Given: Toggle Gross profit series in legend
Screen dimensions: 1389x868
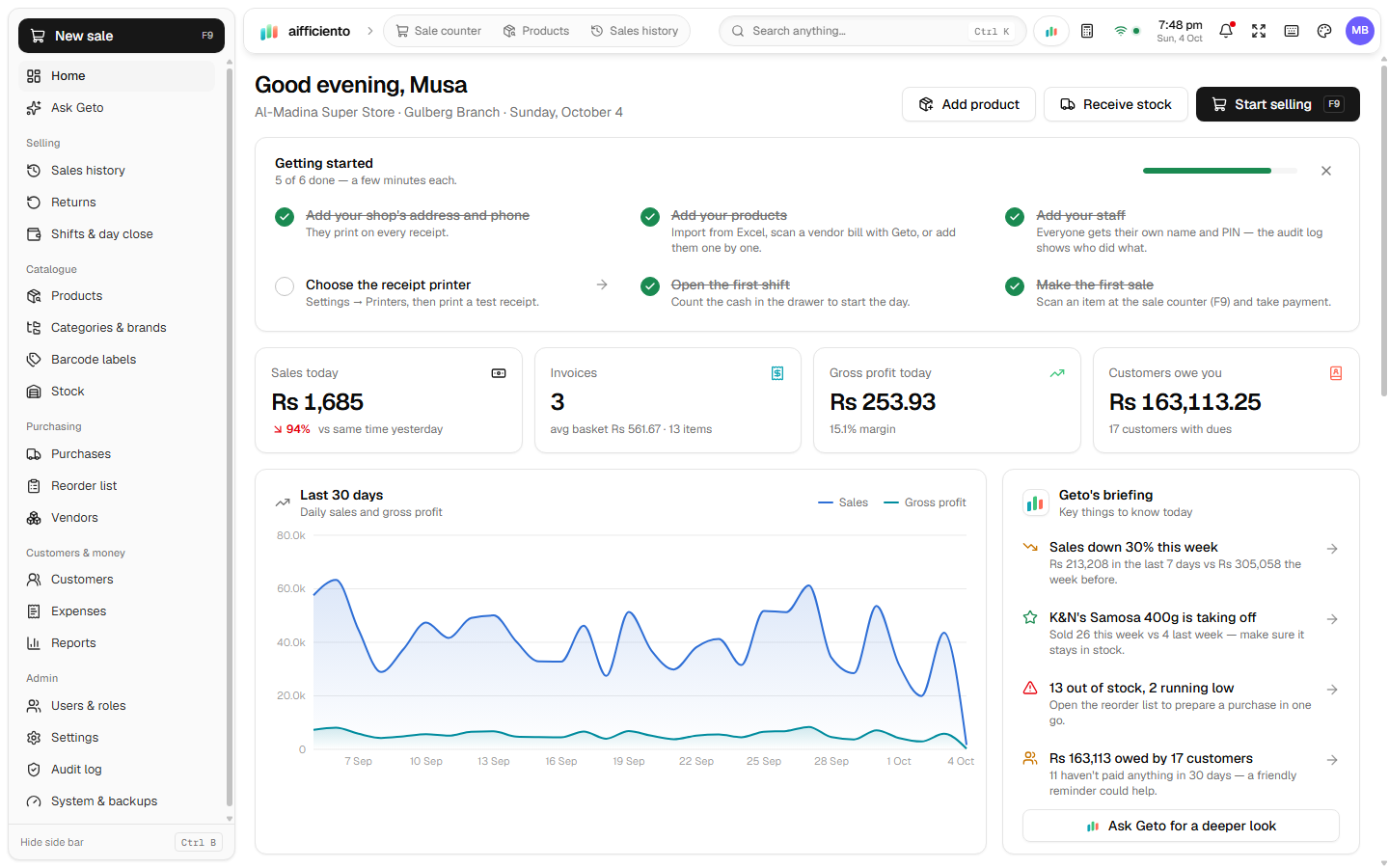Looking at the screenshot, I should 925,502.
